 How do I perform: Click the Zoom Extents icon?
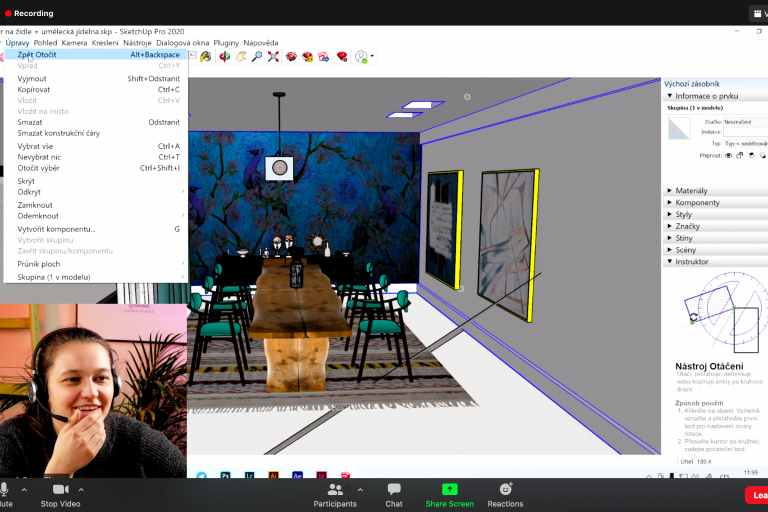[x=273, y=57]
